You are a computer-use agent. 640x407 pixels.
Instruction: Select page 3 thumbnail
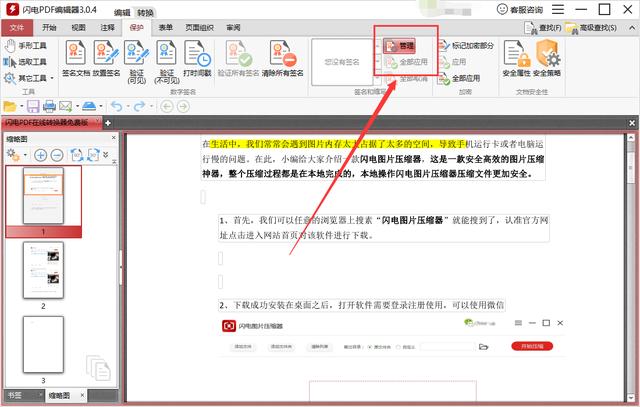pos(43,345)
